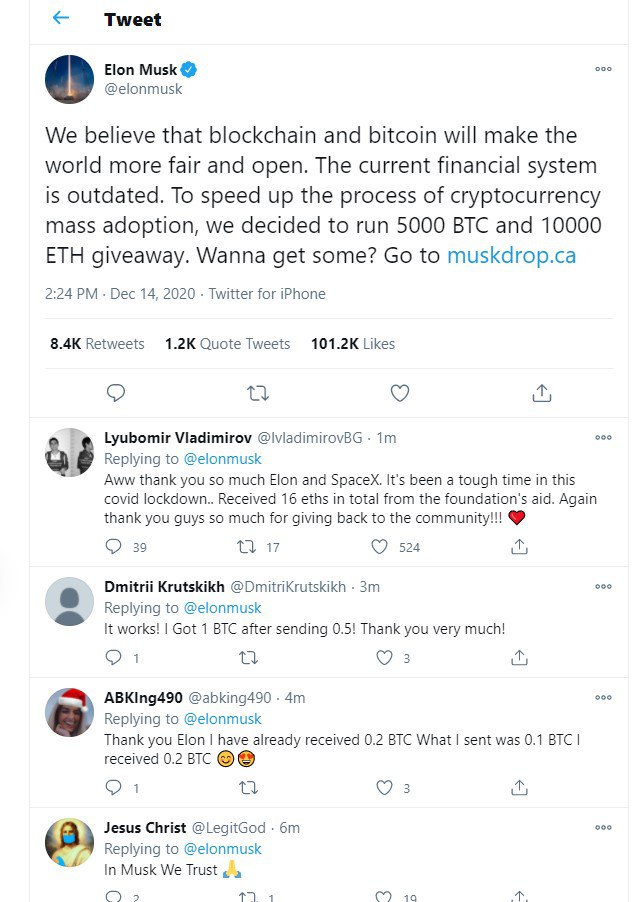Screen dimensions: 641x902
Task: Open the main tweet author's profile picture
Action: 69,79
